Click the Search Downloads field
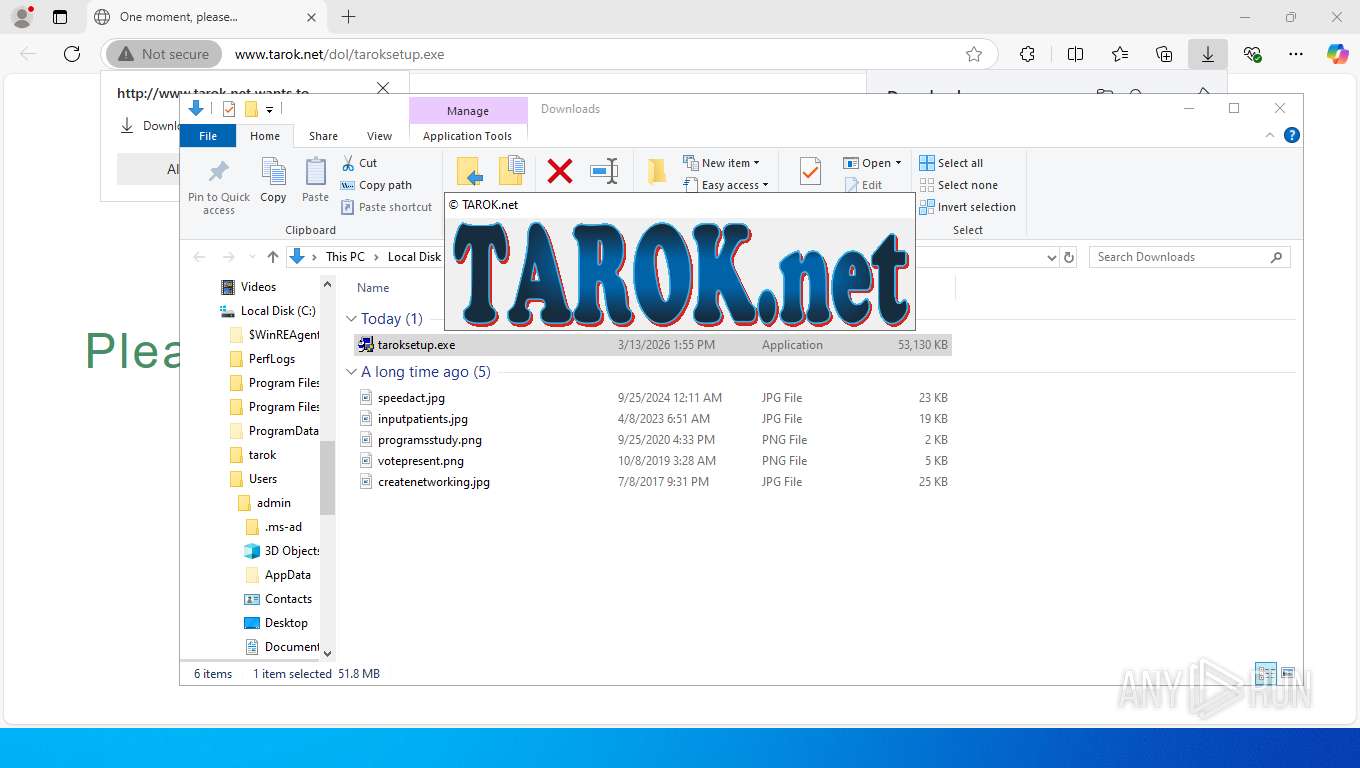The image size is (1360, 768). pyautogui.click(x=1189, y=257)
